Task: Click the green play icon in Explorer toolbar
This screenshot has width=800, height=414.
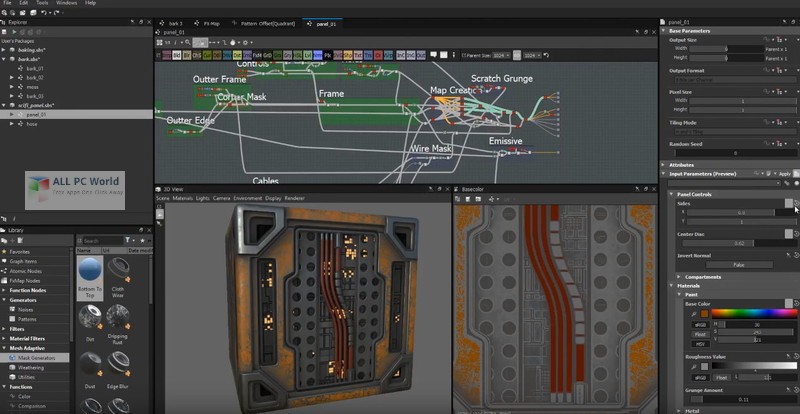Action: 14,32
